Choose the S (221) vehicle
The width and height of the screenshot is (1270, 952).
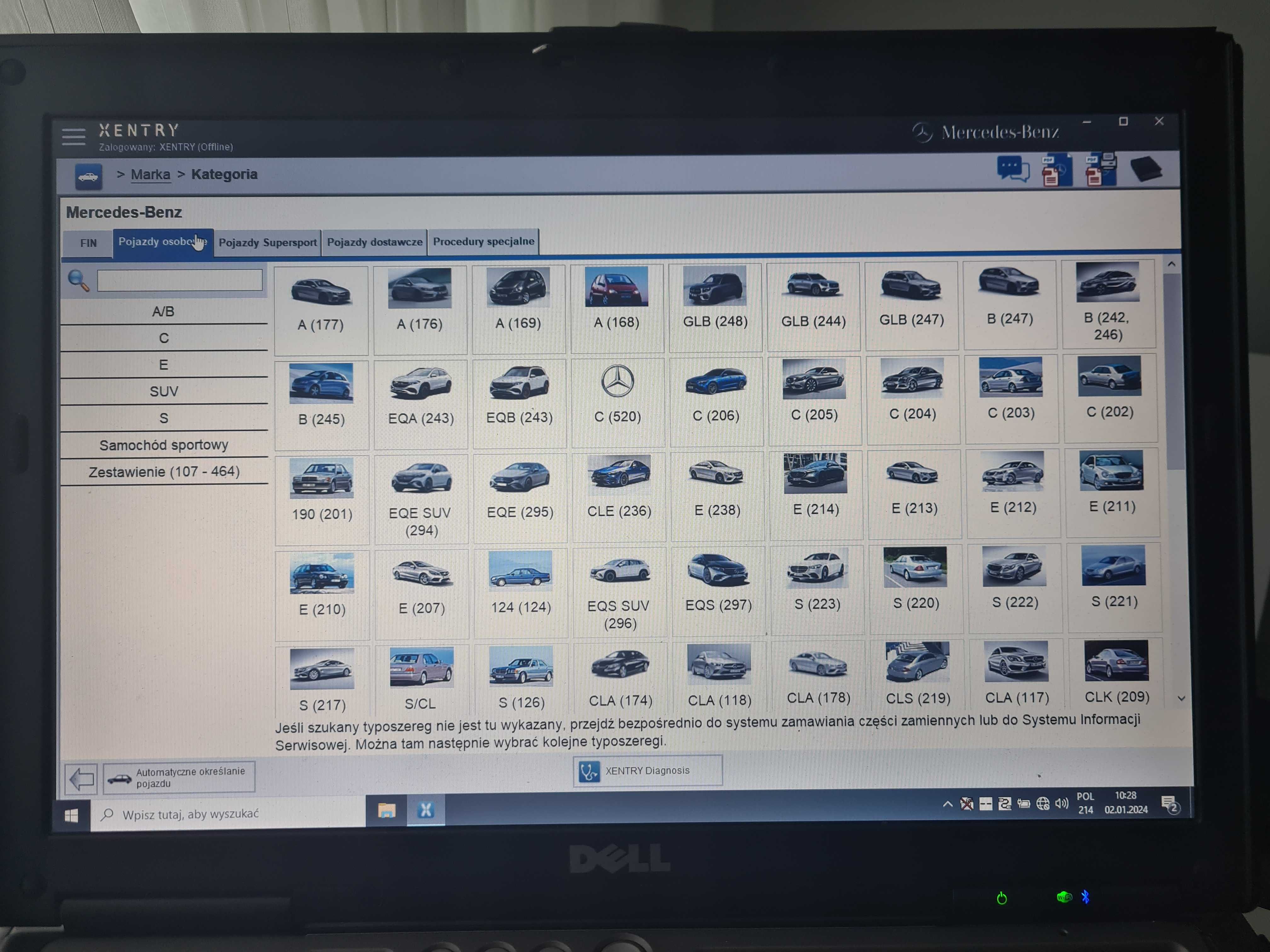tap(1114, 588)
